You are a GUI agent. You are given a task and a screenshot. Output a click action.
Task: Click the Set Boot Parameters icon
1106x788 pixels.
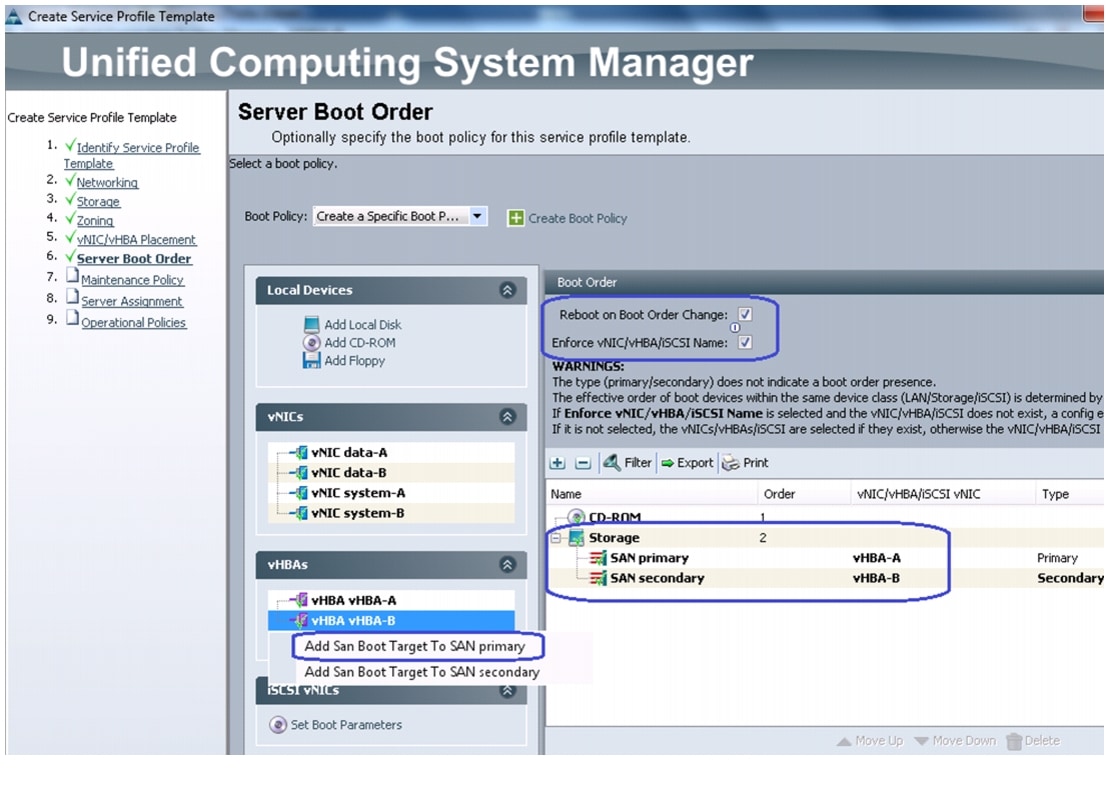point(278,725)
